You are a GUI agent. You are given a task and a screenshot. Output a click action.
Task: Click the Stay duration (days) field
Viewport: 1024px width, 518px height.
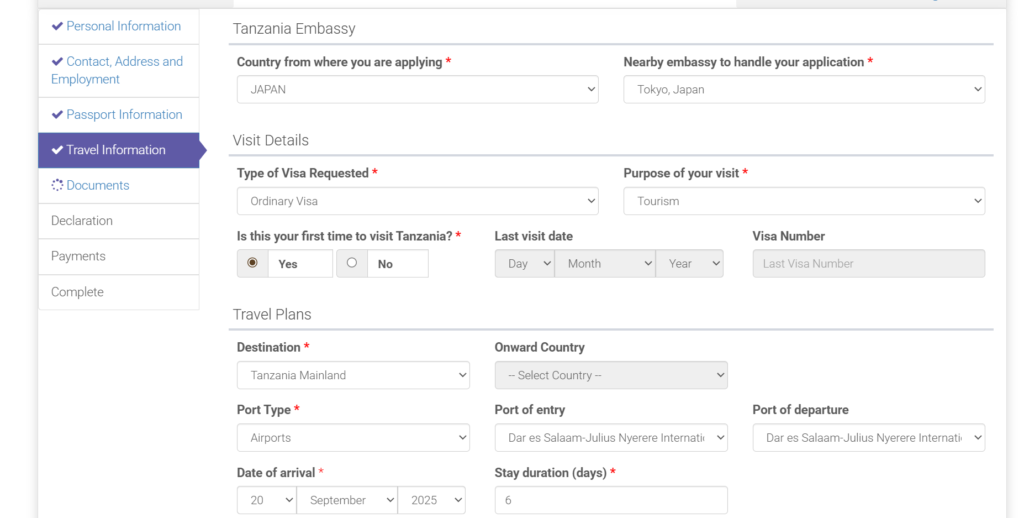[x=611, y=500]
